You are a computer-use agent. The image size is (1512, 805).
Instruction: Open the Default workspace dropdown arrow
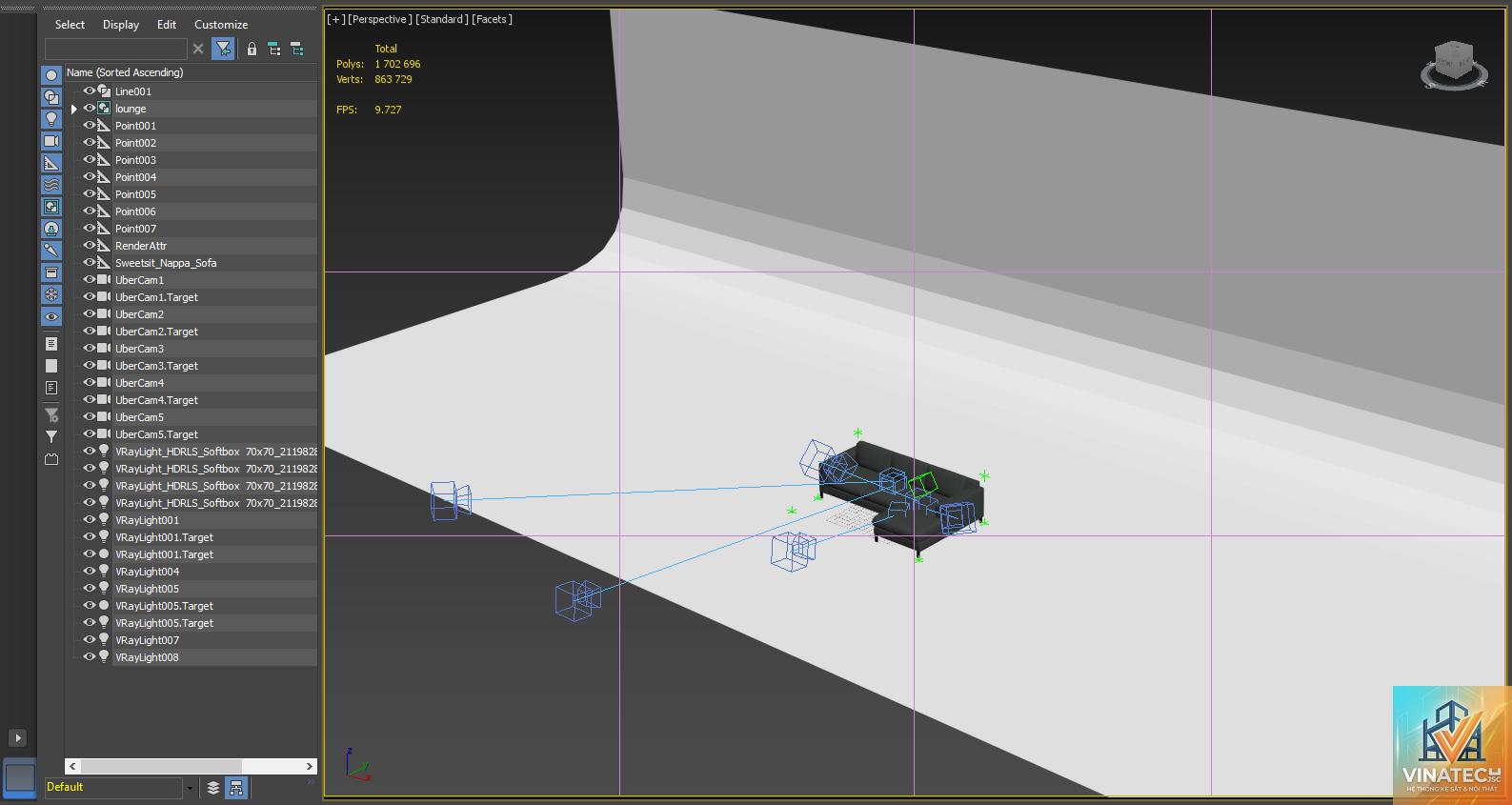coord(190,788)
